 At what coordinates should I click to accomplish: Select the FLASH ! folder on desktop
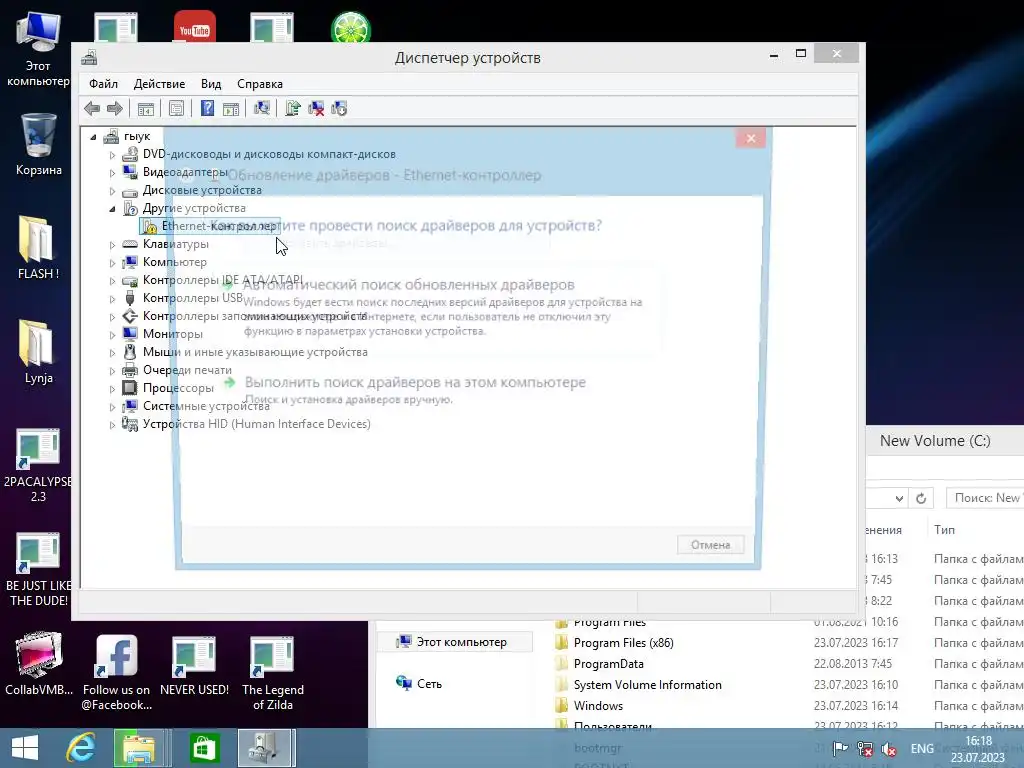(x=38, y=248)
